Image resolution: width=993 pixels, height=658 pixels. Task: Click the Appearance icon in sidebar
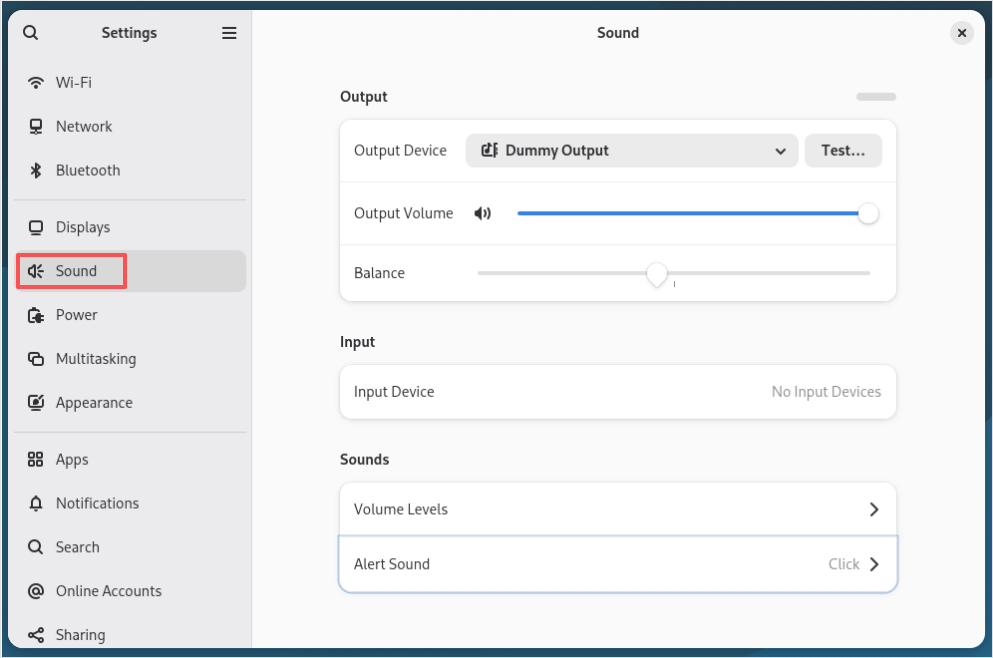[x=36, y=403]
